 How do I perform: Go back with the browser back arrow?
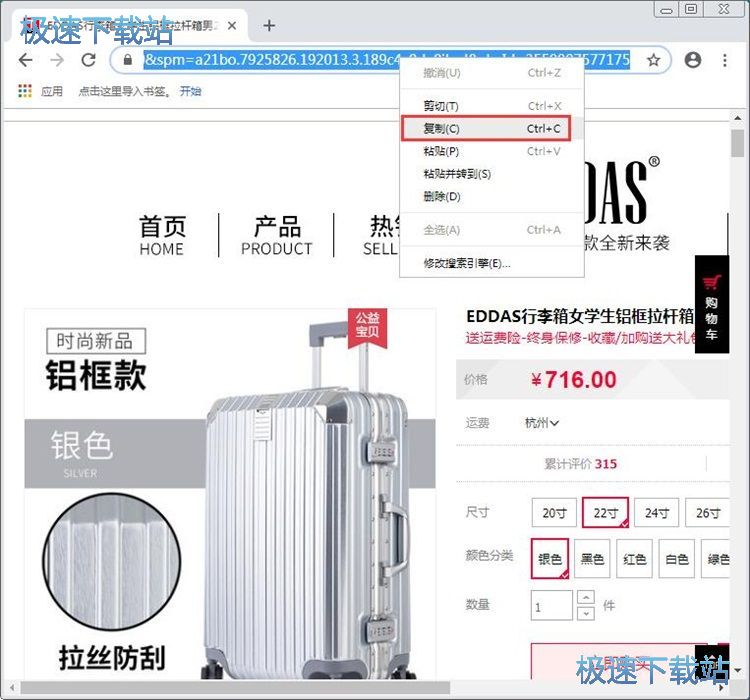click(25, 60)
